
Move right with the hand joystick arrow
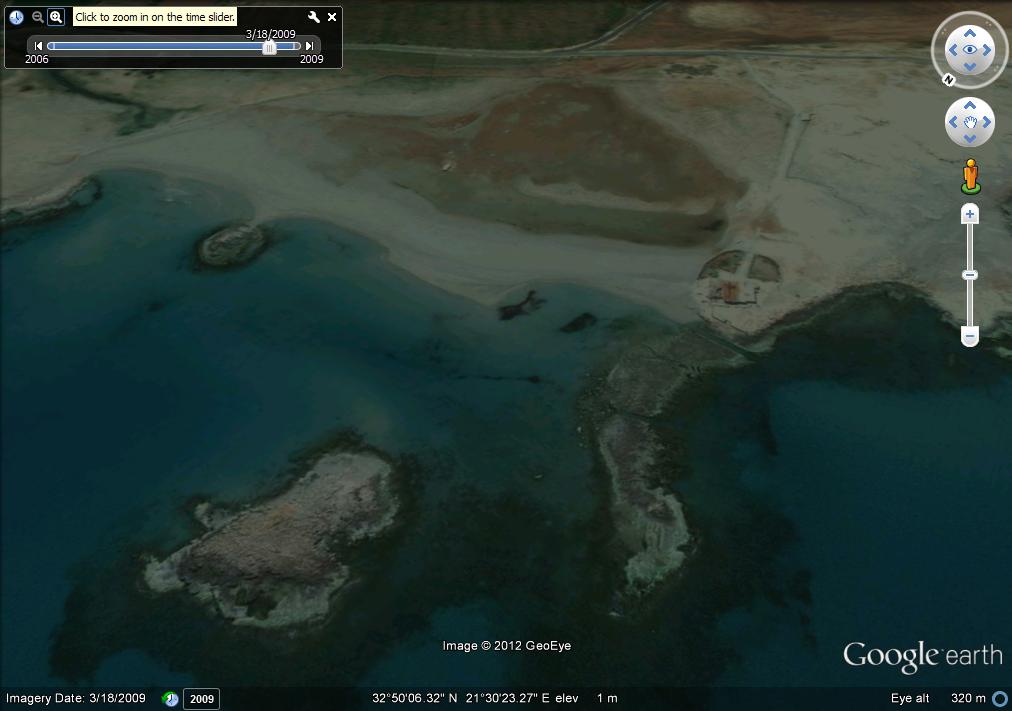coord(987,122)
